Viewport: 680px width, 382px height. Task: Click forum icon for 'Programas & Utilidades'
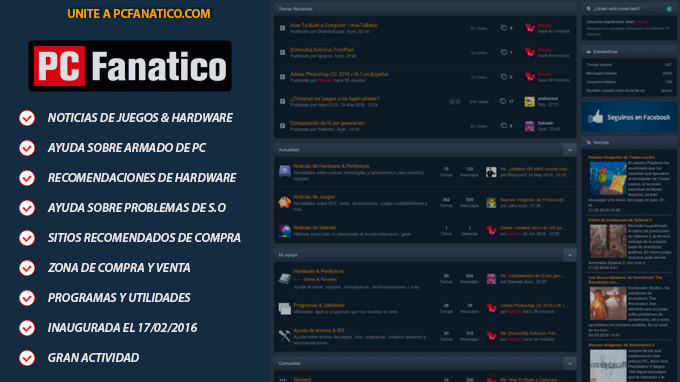[284, 309]
